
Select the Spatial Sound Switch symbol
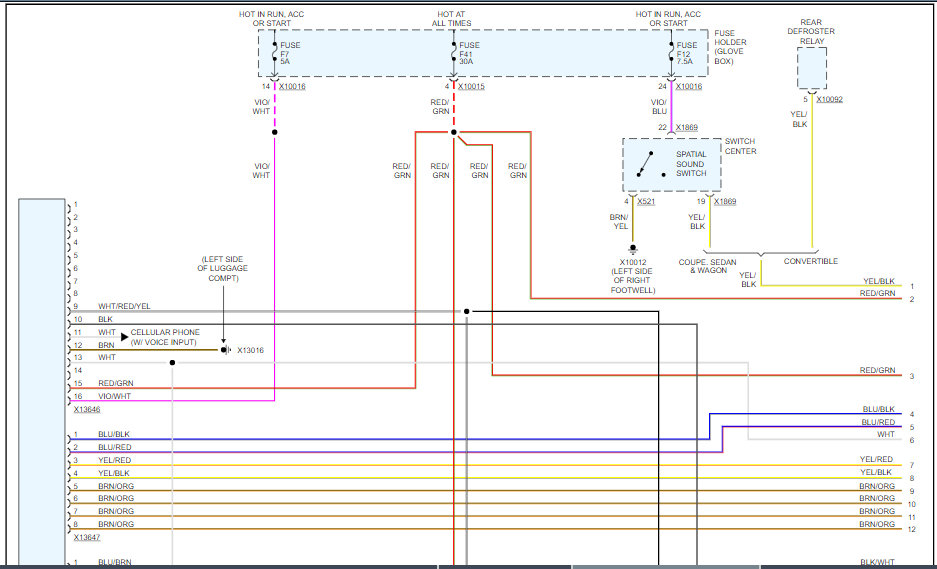648,164
